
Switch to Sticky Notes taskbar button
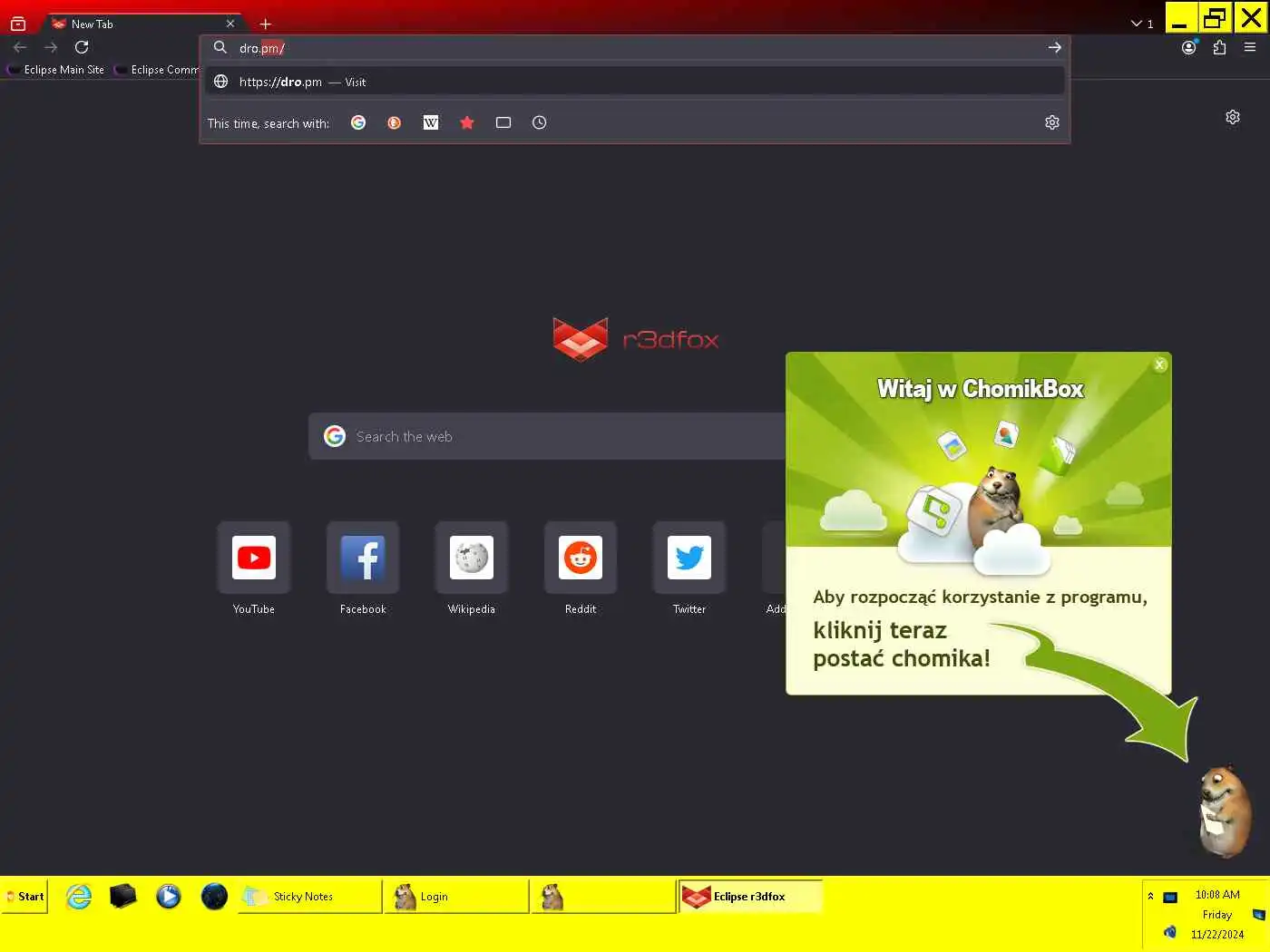point(309,897)
